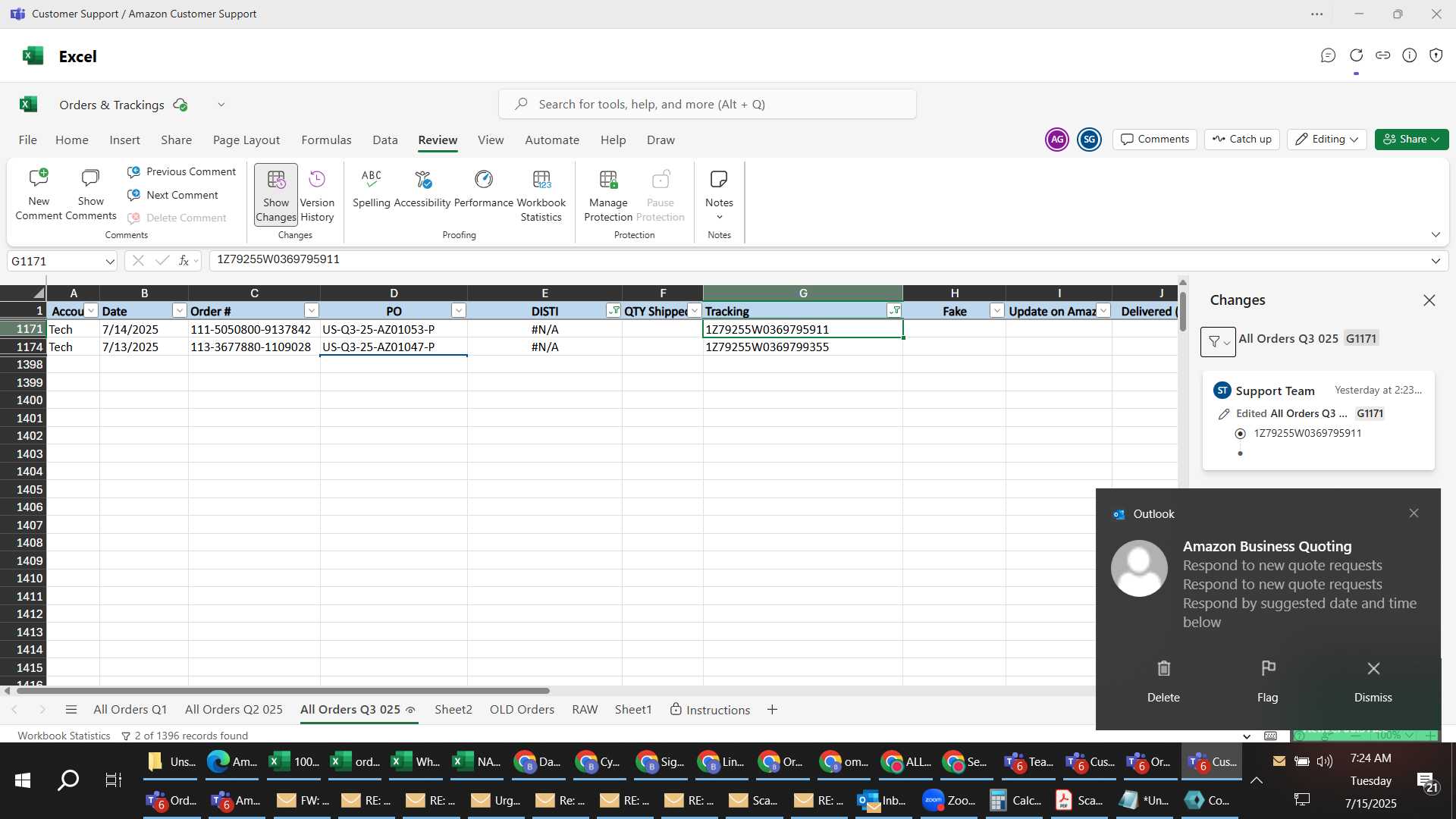Open the DISTI column filter button
The image size is (1456, 819).
[x=614, y=311]
